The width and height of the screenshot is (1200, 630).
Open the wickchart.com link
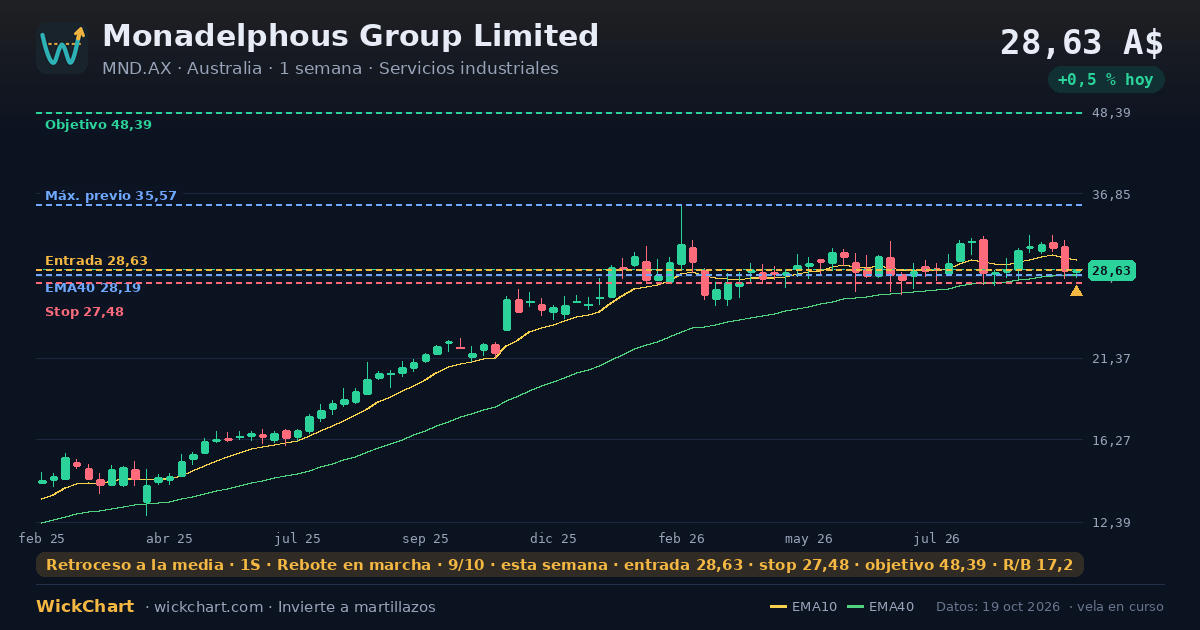[x=208, y=607]
